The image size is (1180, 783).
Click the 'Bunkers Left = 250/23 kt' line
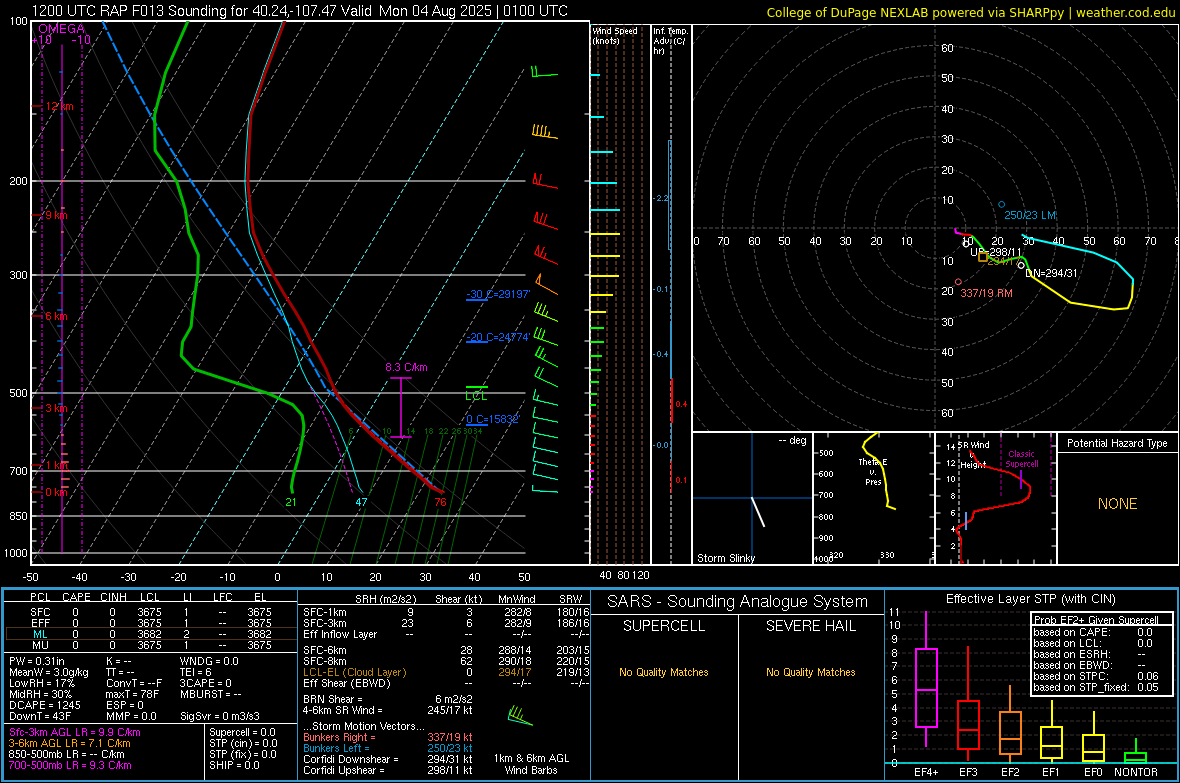(388, 748)
